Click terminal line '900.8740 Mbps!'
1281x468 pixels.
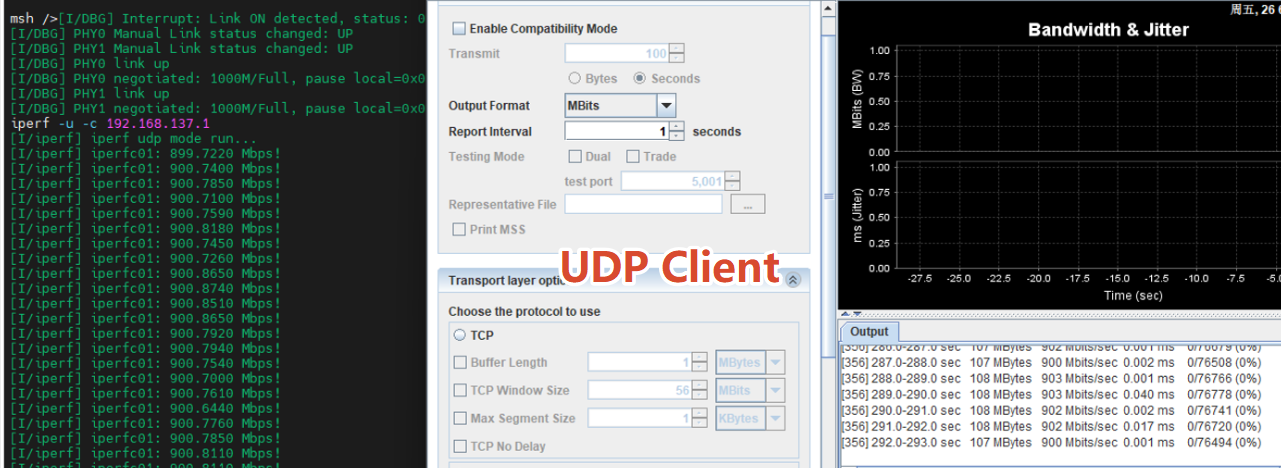pos(145,288)
